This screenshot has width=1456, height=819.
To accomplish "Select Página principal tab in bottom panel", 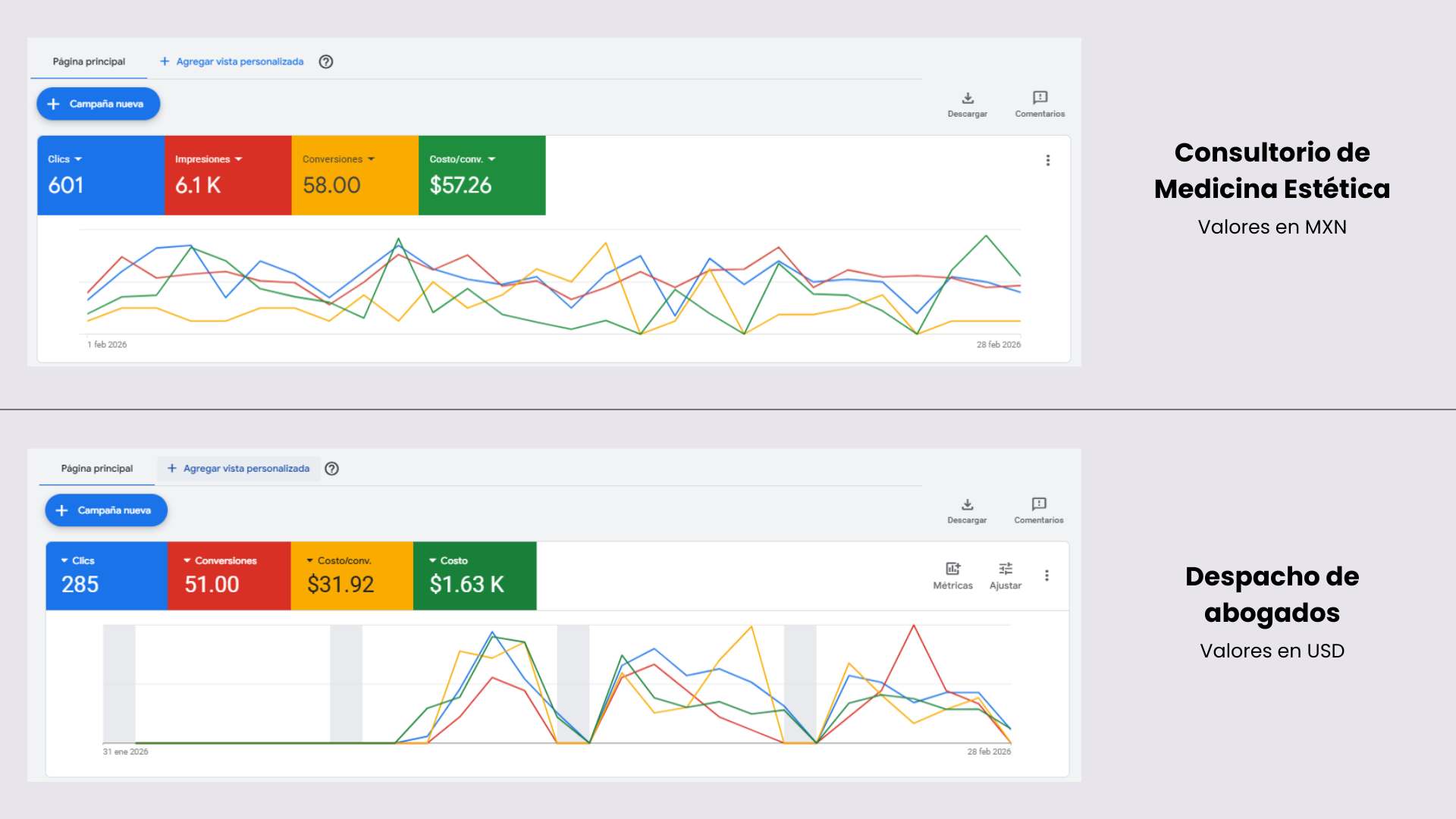I will click(x=97, y=469).
